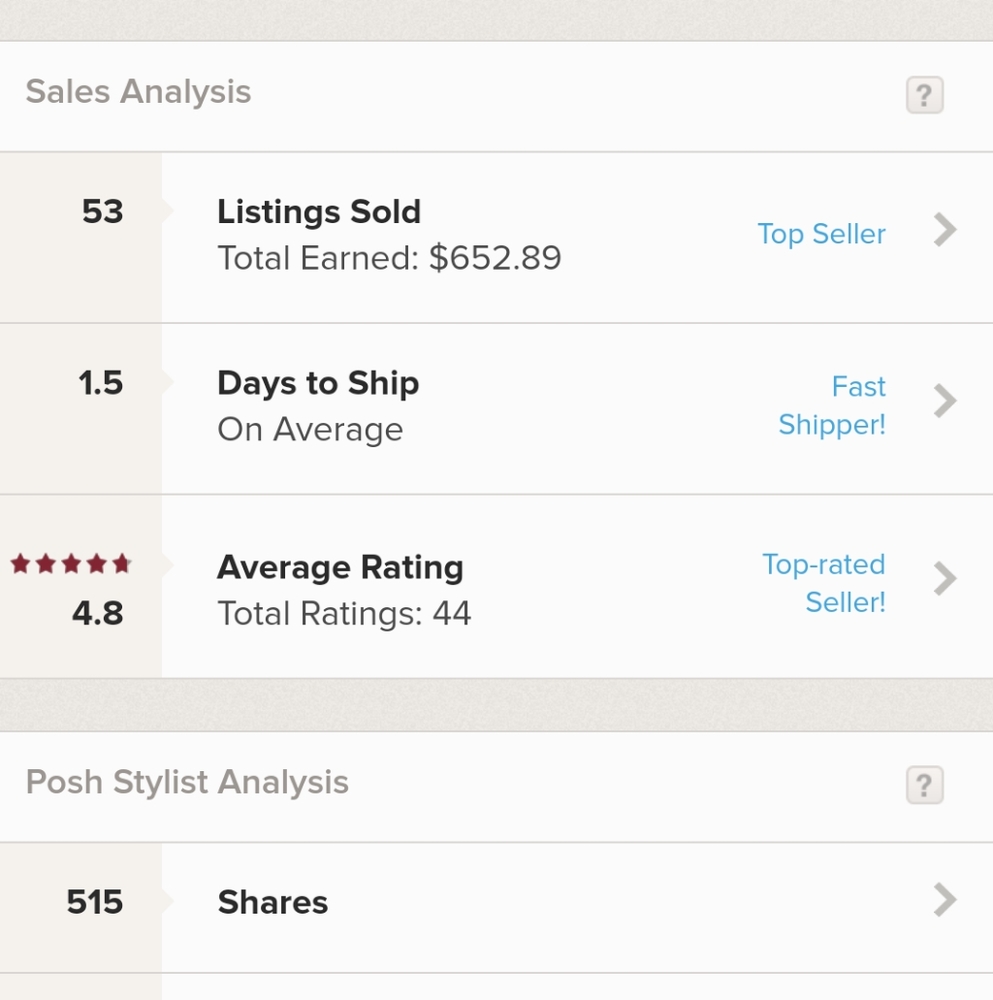This screenshot has width=993, height=1000.
Task: Expand Days to Ship chevron
Action: (945, 402)
